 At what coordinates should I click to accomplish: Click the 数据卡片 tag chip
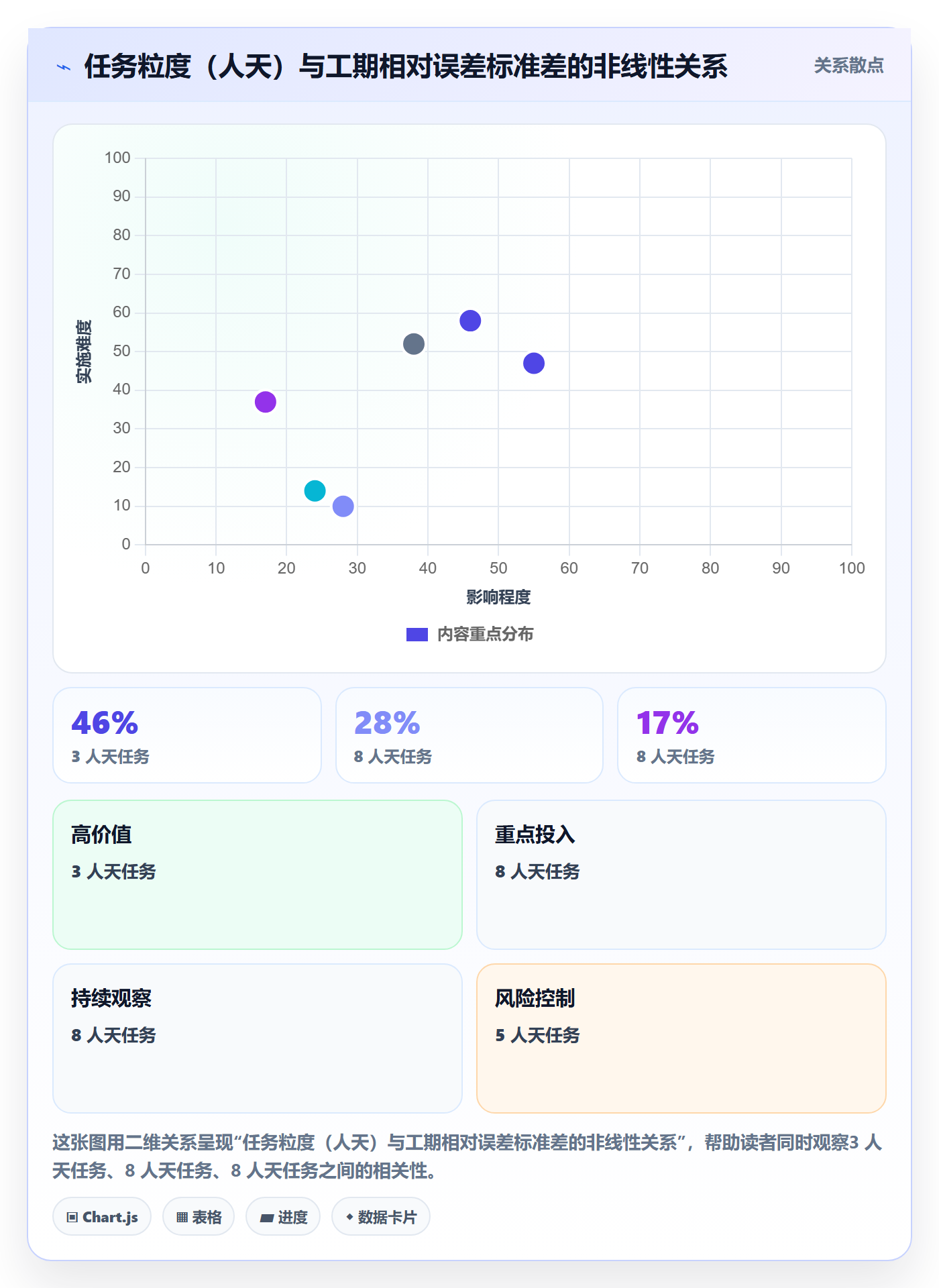pos(381,1217)
